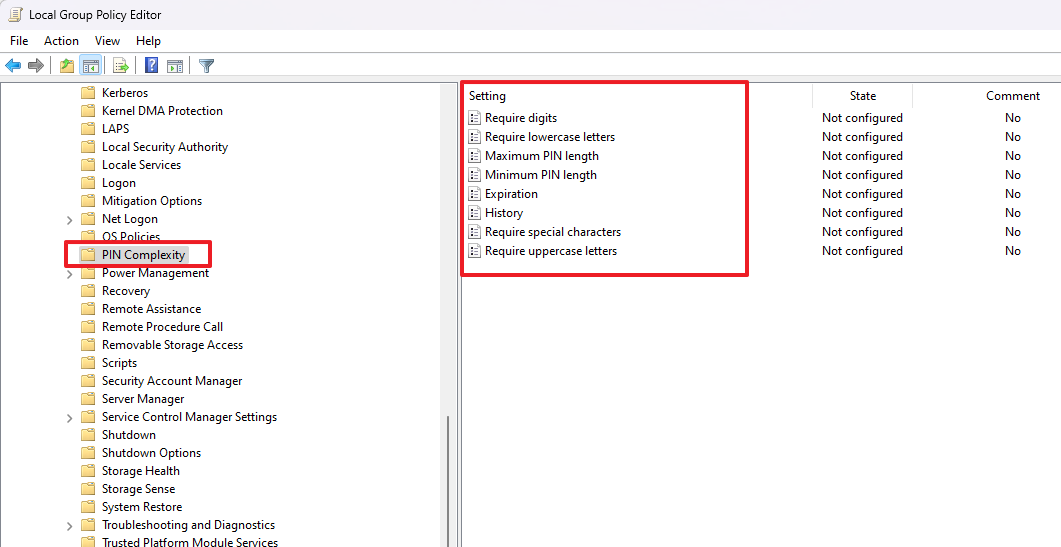Screen dimensions: 1061x547
Task: Select Locale Services tree item
Action: [141, 165]
